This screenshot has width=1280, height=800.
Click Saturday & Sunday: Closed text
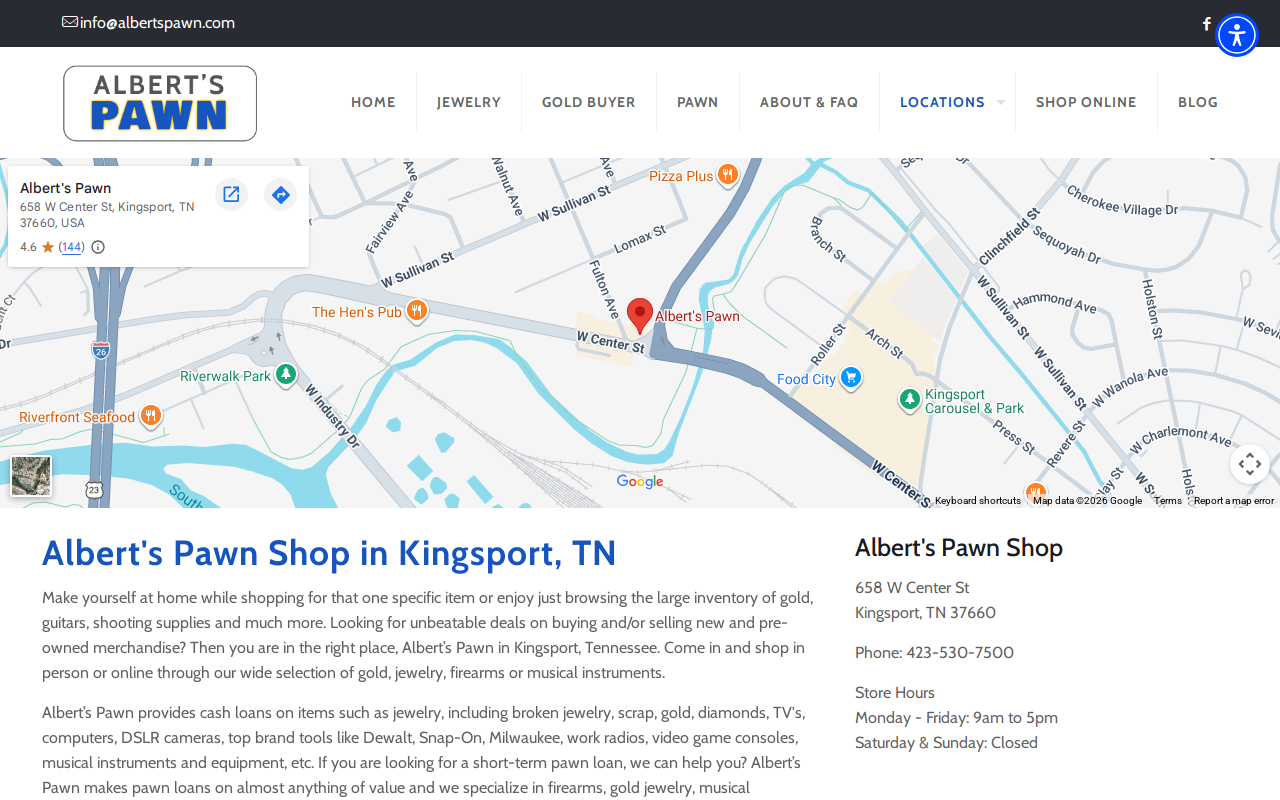point(946,743)
